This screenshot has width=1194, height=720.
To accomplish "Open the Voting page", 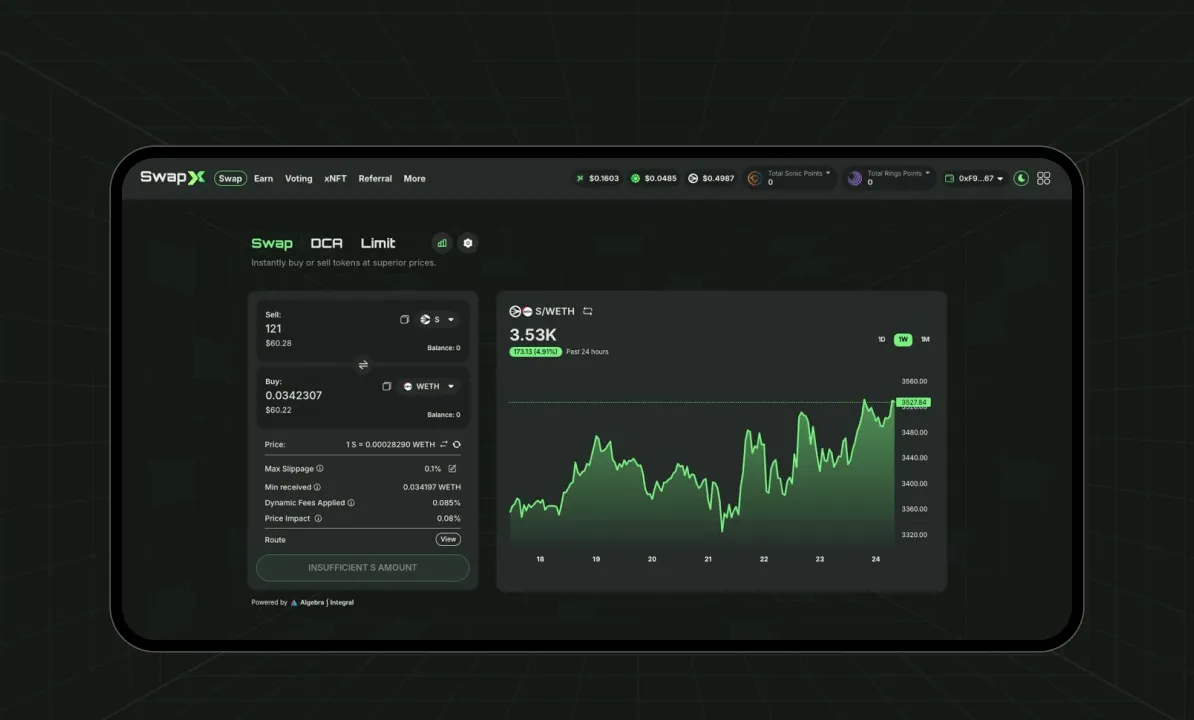I will (298, 179).
